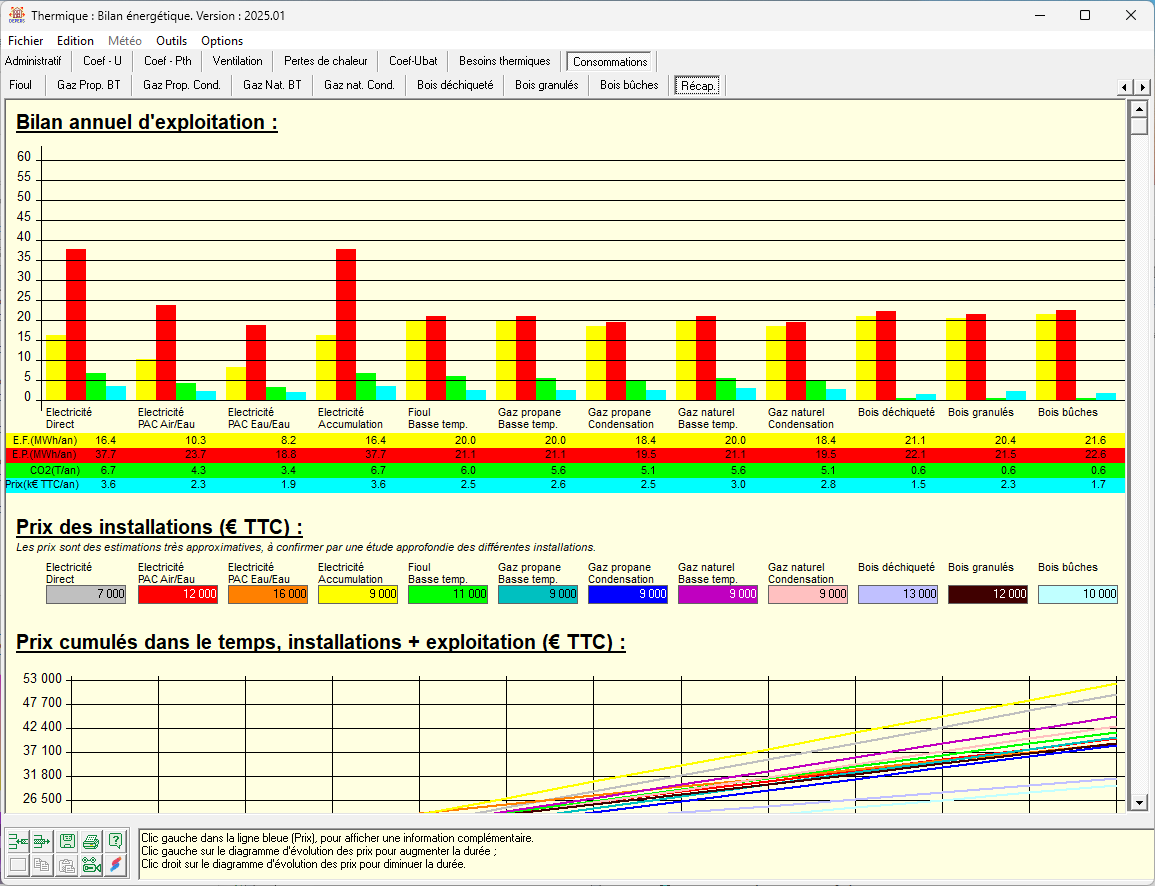The height and width of the screenshot is (886, 1155).
Task: Print the report using the printer icon
Action: (x=92, y=841)
